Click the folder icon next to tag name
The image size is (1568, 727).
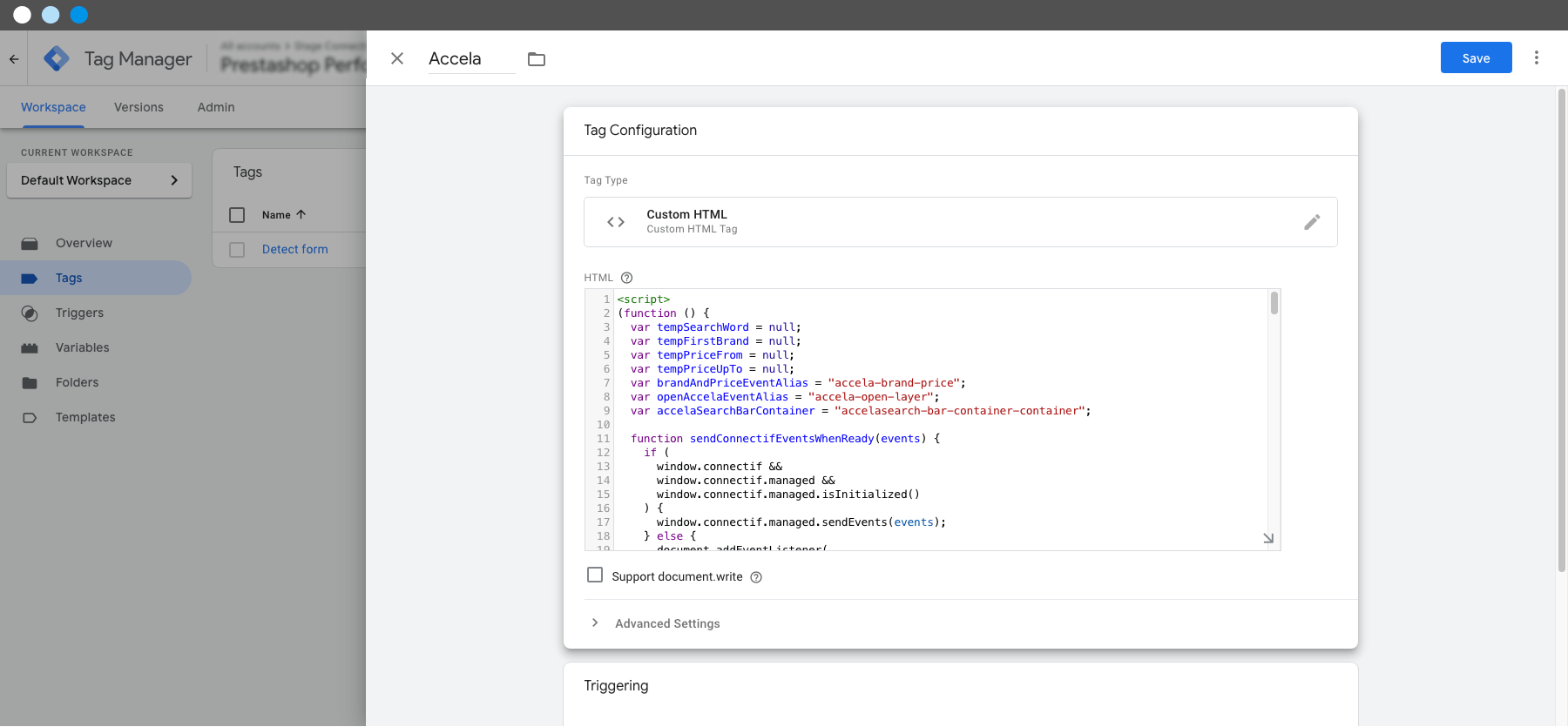tap(537, 59)
